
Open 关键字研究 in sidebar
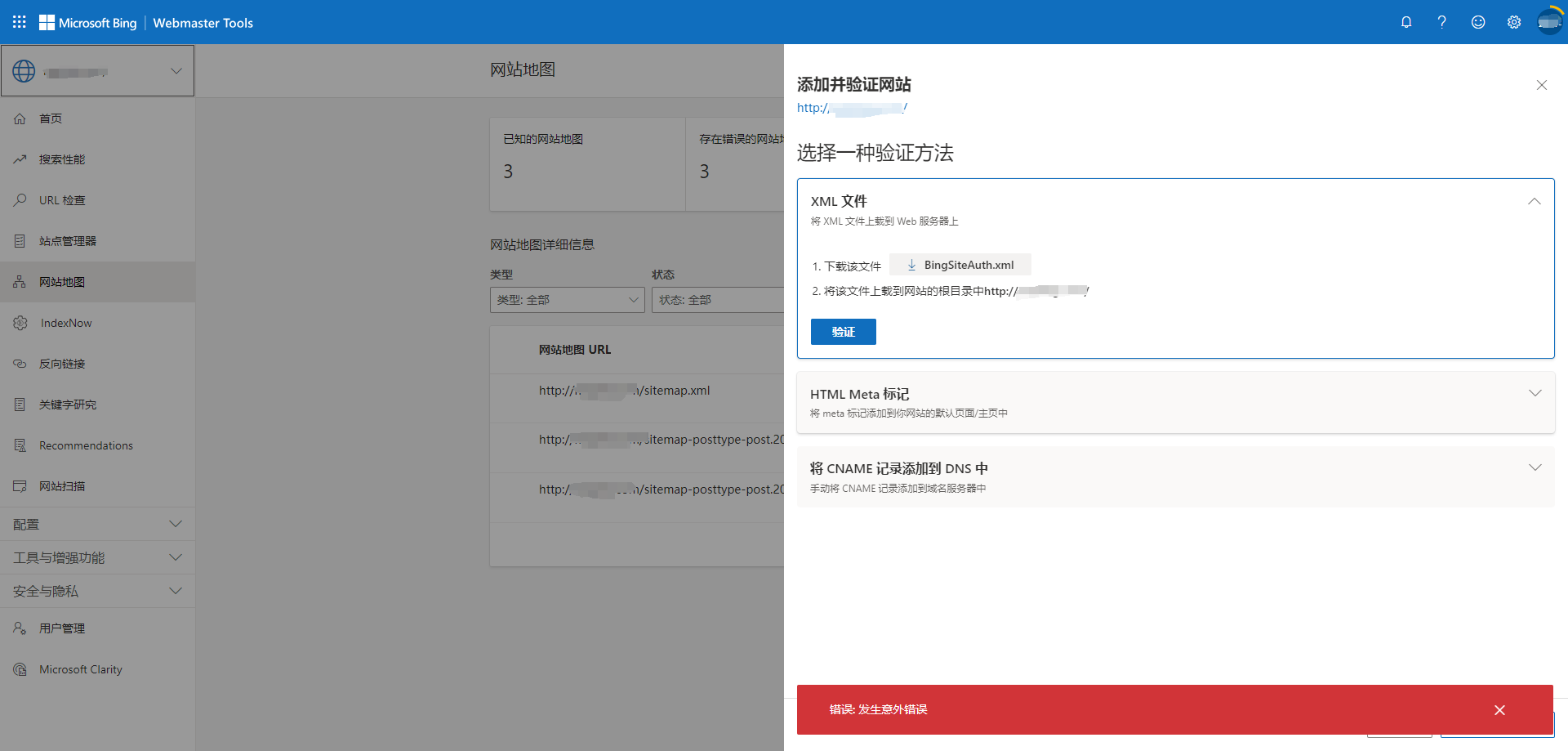[x=97, y=405]
